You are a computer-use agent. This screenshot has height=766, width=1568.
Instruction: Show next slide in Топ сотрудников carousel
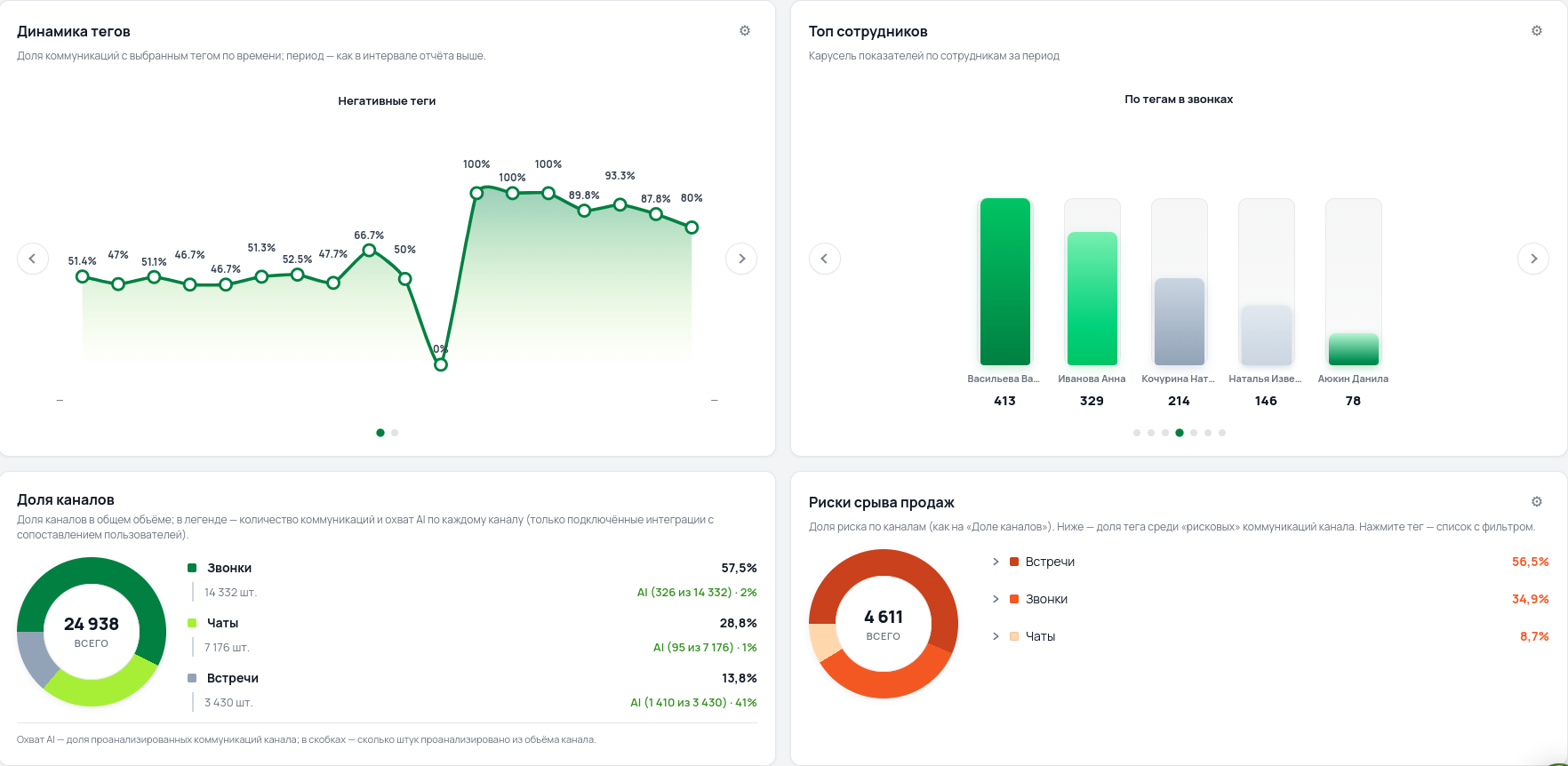click(x=1533, y=259)
